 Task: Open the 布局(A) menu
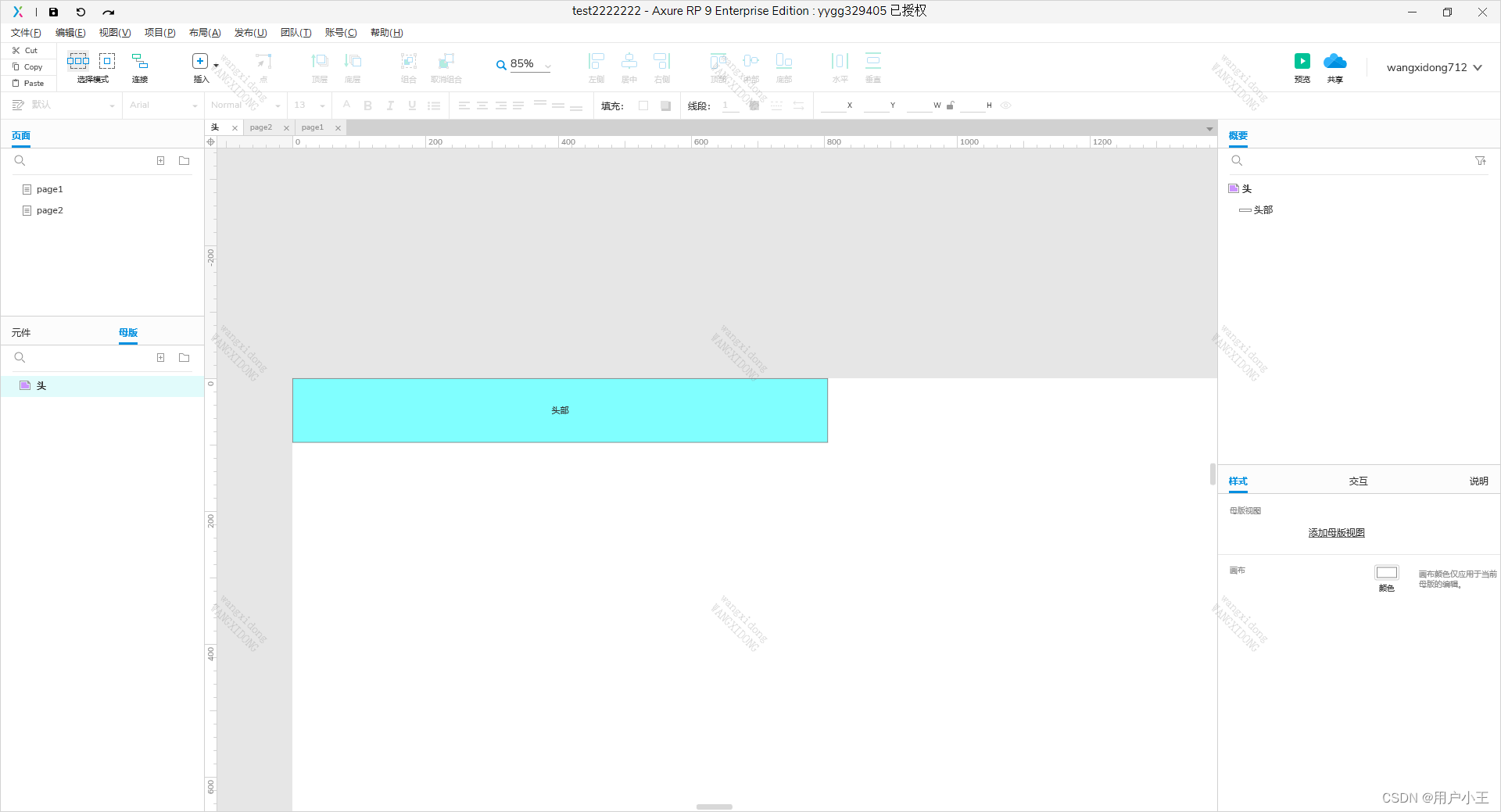tap(205, 33)
